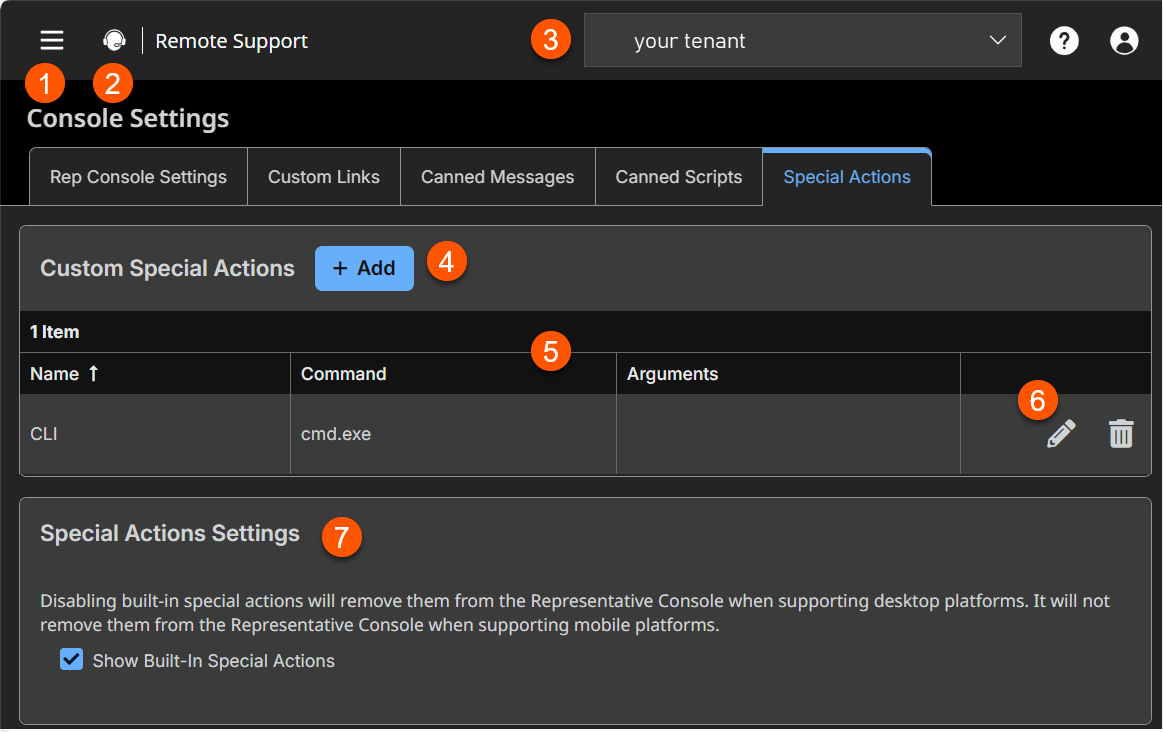Delete the CLI special action
The image size is (1163, 732).
tap(1121, 434)
